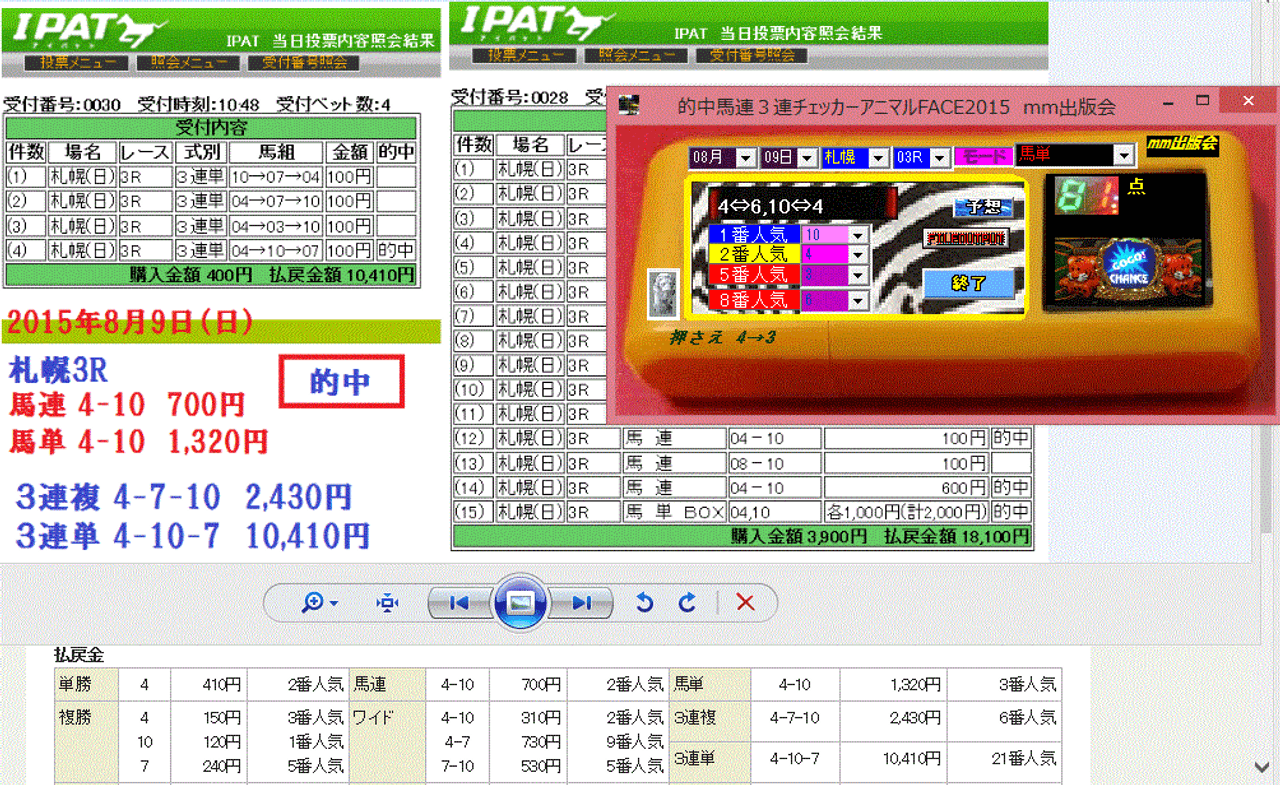Expand the 5番人気 horse number dropdown
The height and width of the screenshot is (785, 1280).
click(x=858, y=275)
